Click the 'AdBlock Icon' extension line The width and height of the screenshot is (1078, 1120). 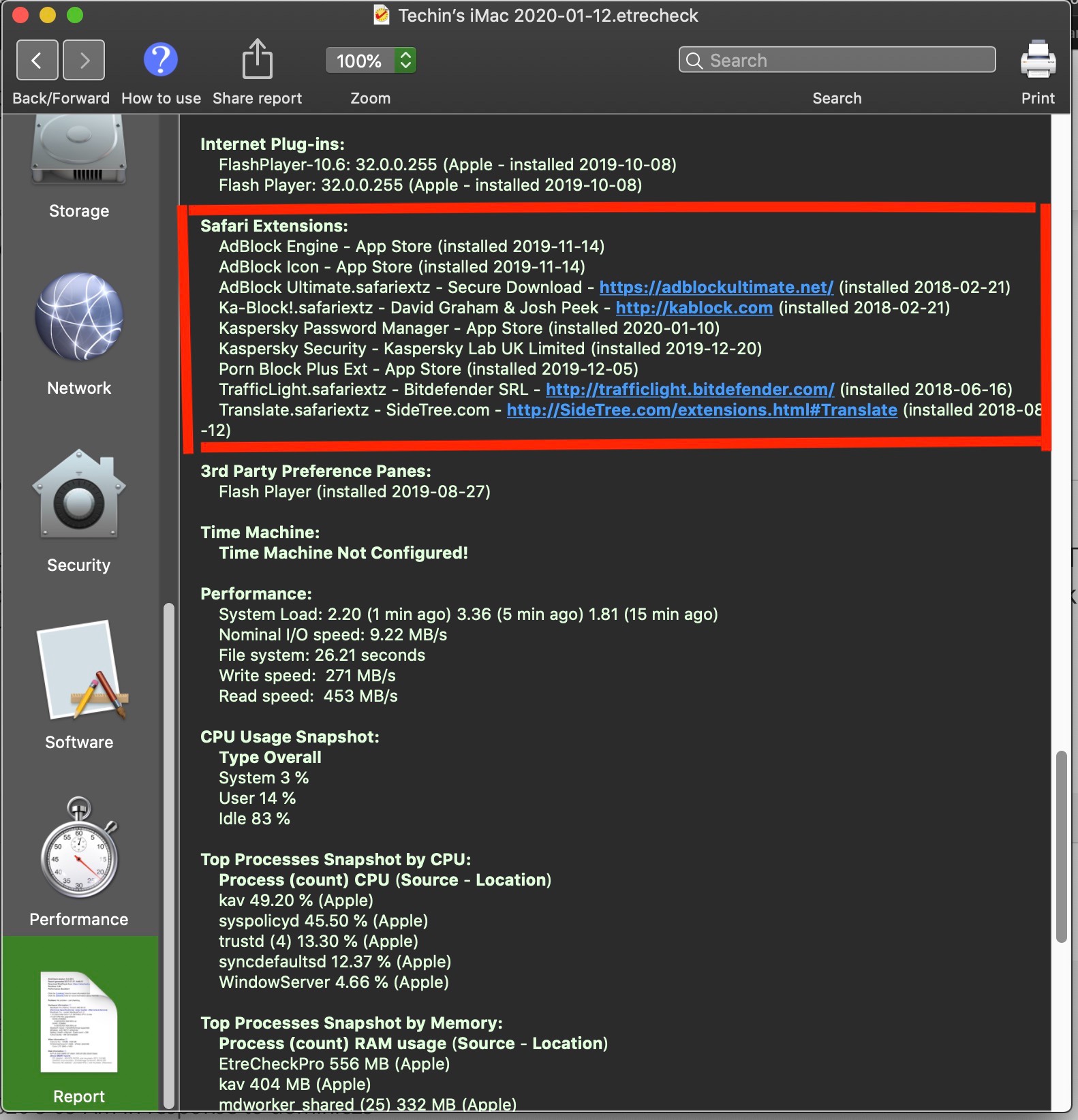click(x=402, y=267)
